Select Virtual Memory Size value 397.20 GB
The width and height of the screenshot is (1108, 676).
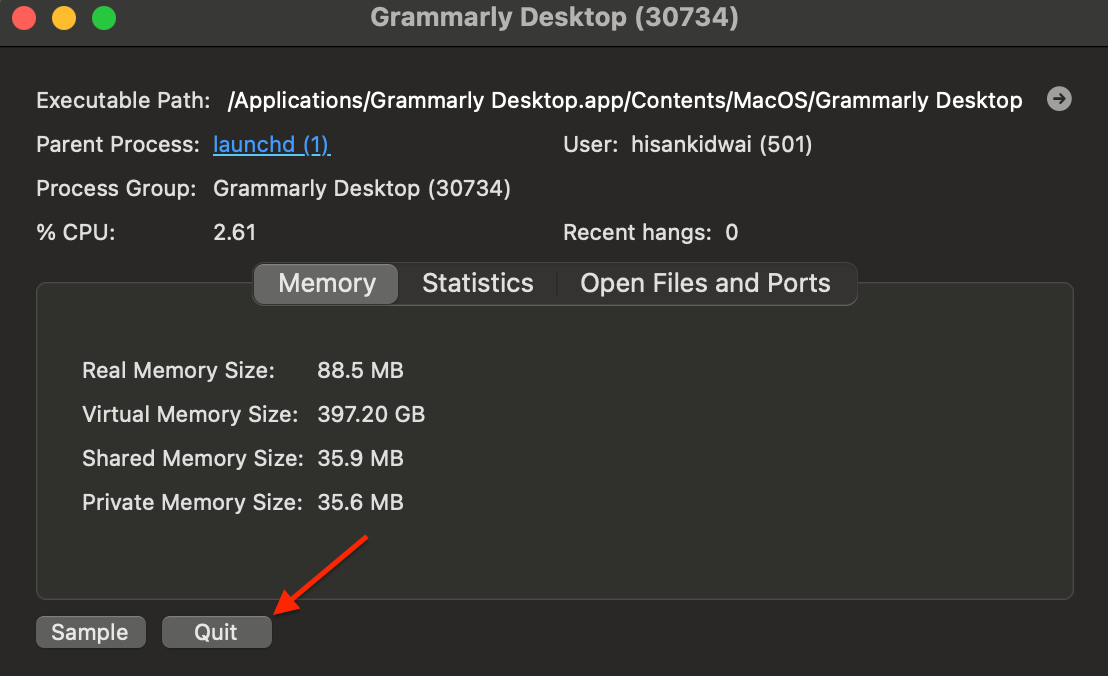tap(371, 414)
